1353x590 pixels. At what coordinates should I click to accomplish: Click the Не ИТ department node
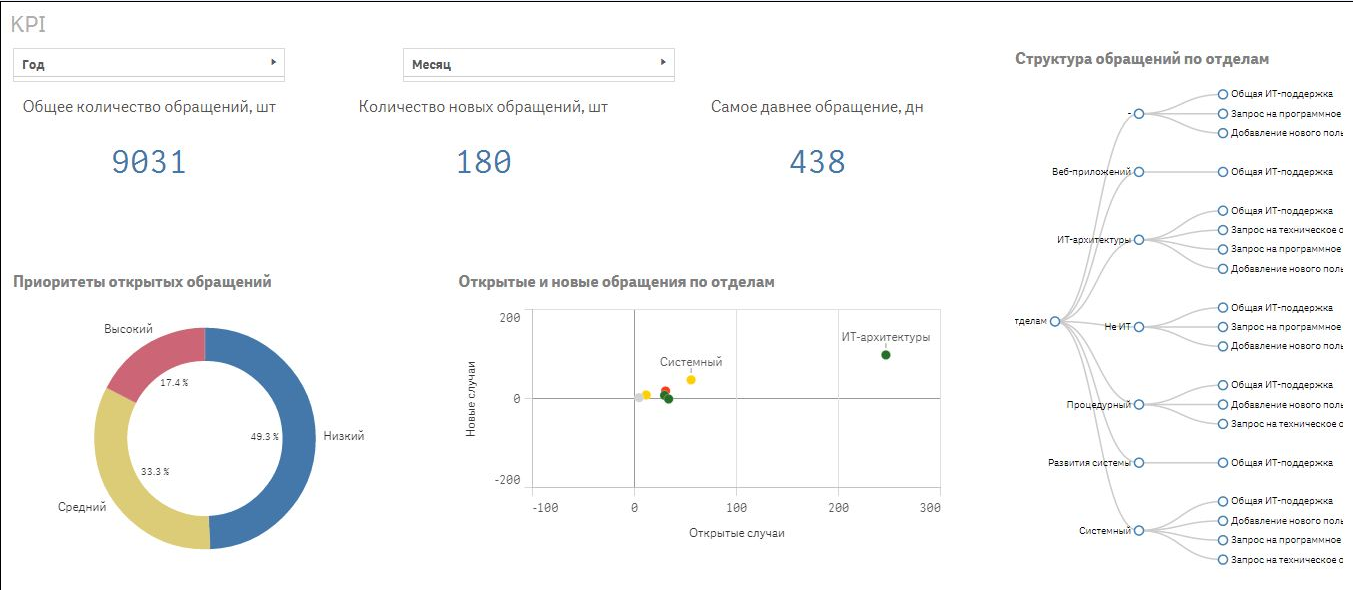(1139, 327)
